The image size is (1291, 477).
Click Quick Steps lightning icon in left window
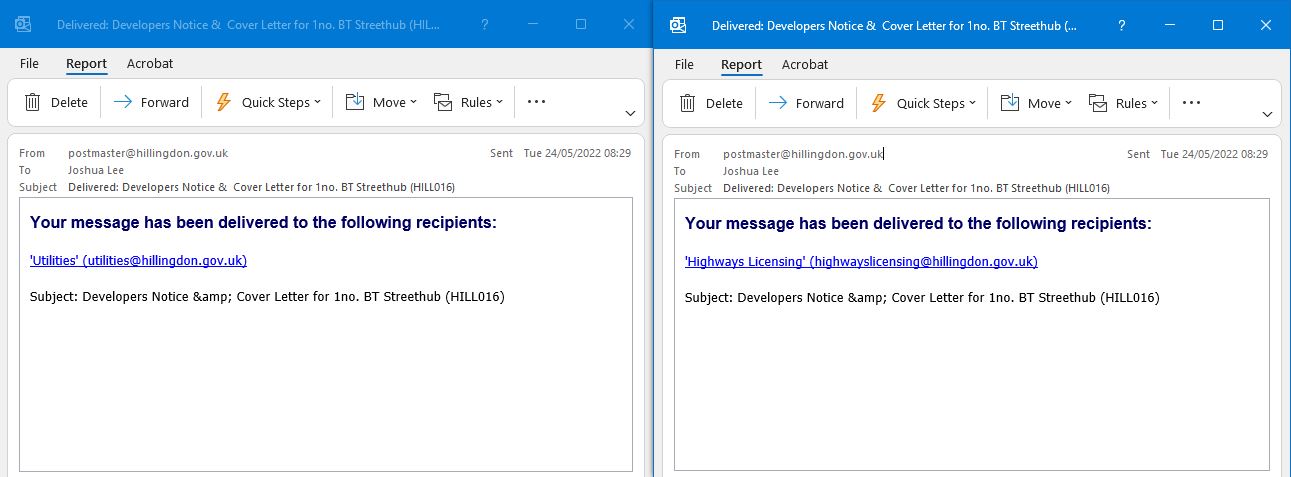click(224, 102)
